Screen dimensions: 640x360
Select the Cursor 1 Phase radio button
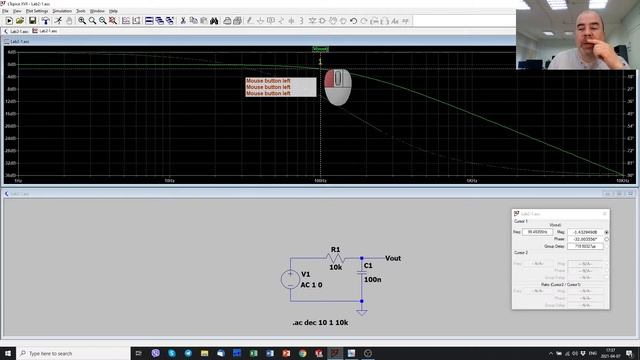point(607,239)
